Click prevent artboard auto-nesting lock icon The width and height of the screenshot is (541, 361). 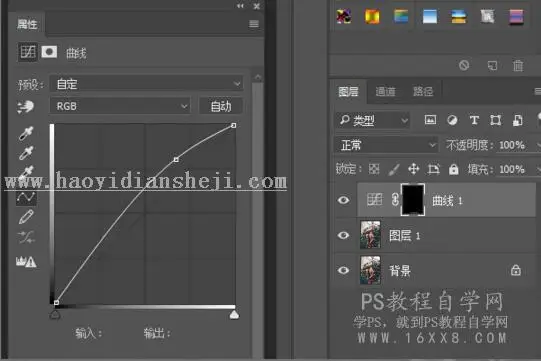(433, 169)
